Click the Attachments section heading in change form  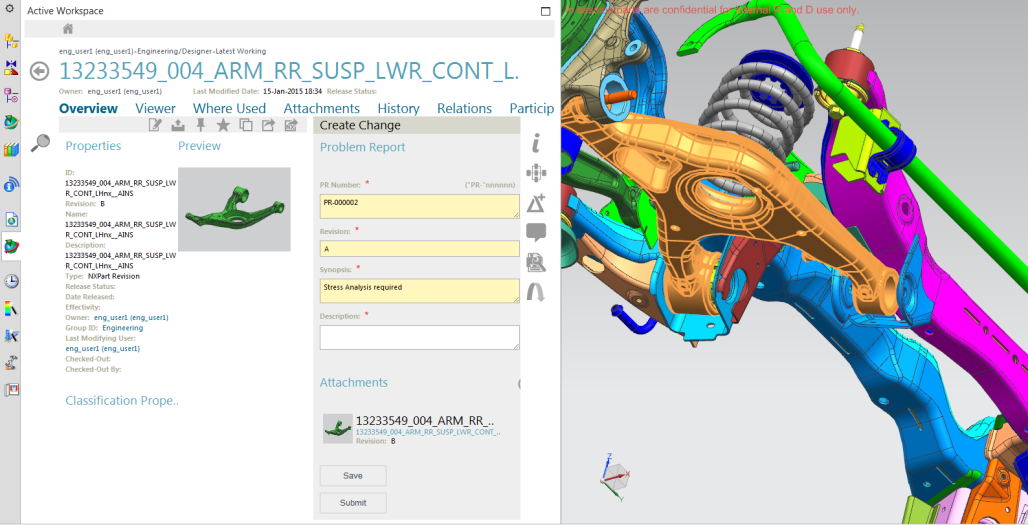coord(354,383)
